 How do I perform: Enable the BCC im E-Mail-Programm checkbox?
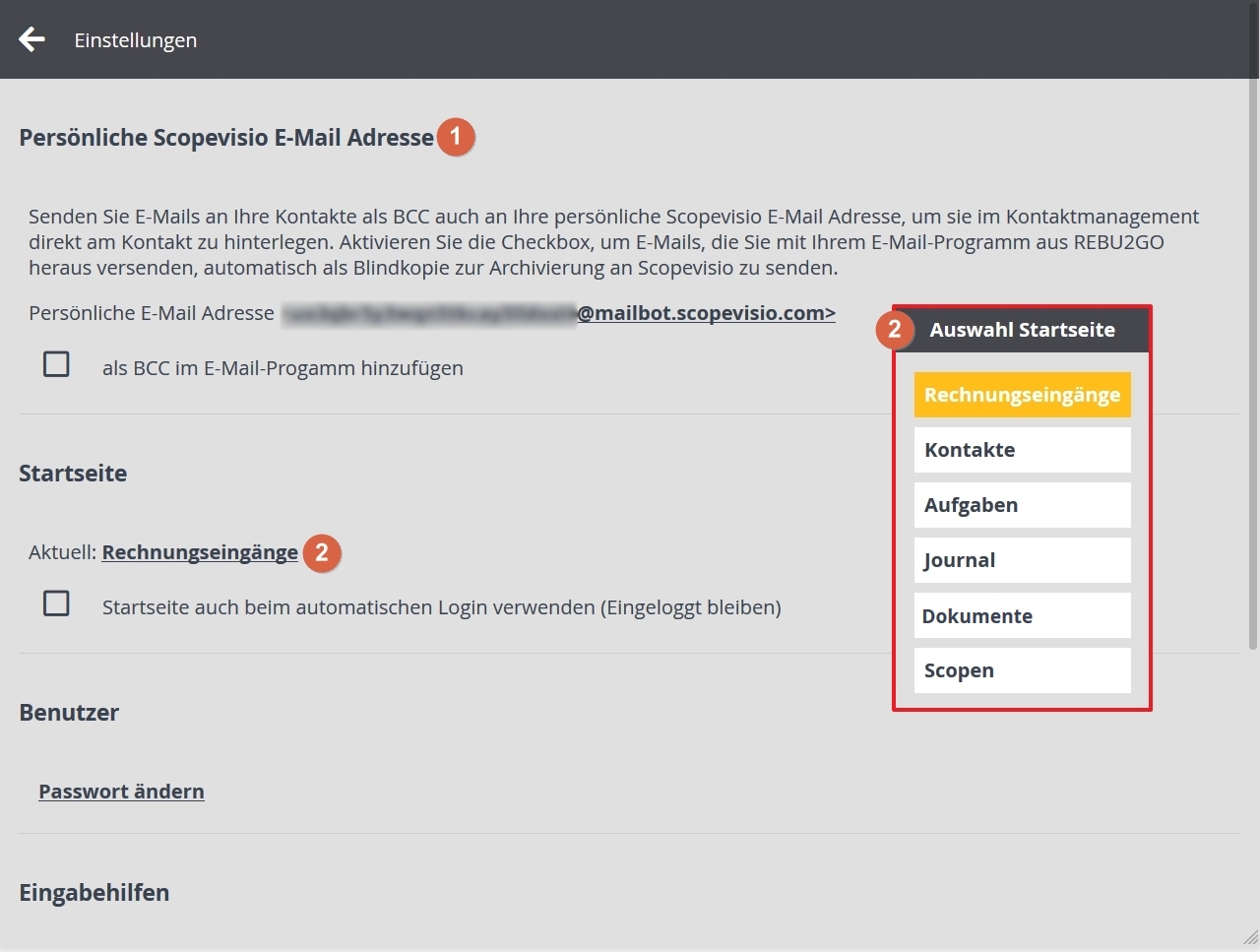[56, 364]
